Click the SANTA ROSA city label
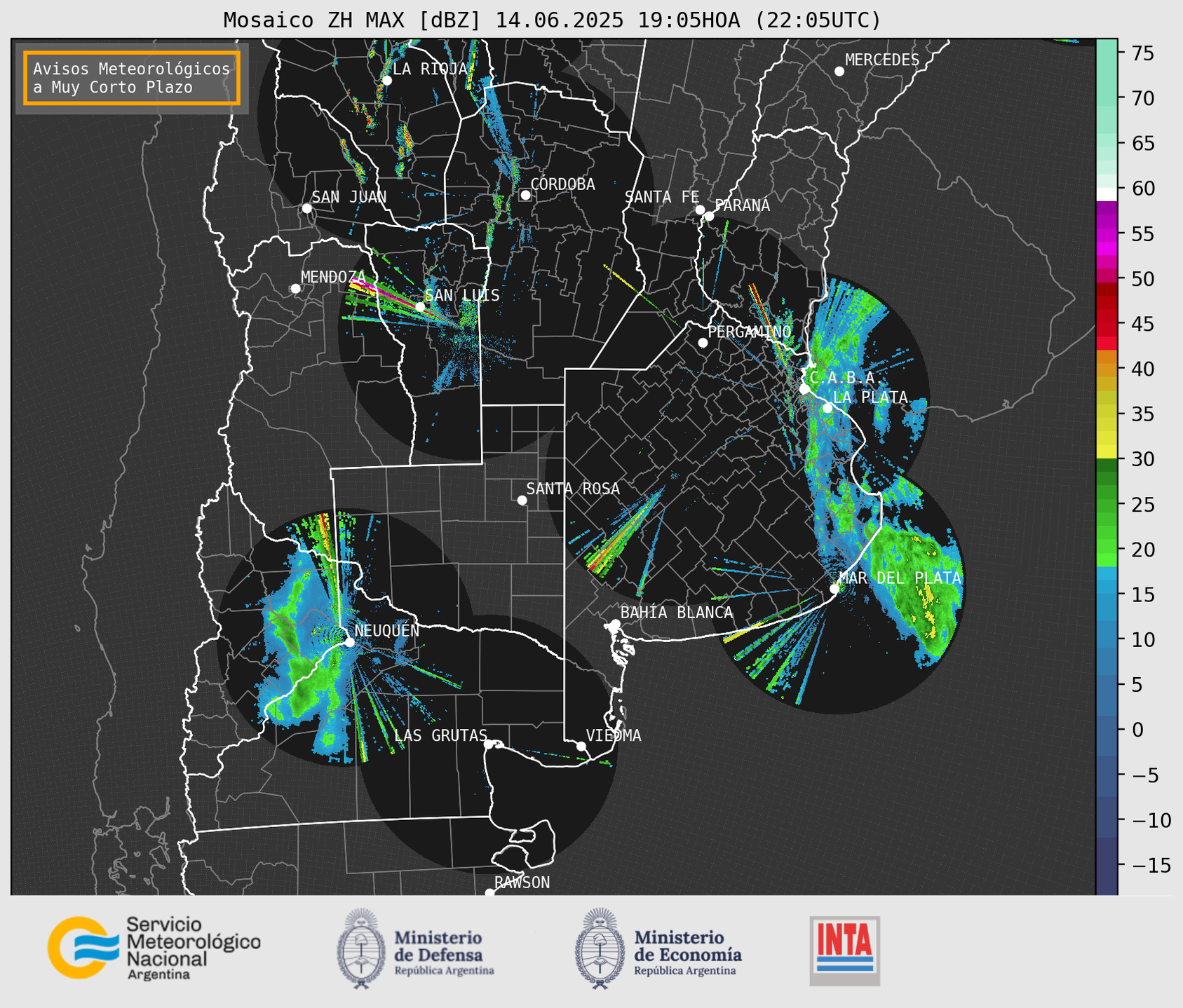This screenshot has width=1183, height=1008. click(x=573, y=489)
